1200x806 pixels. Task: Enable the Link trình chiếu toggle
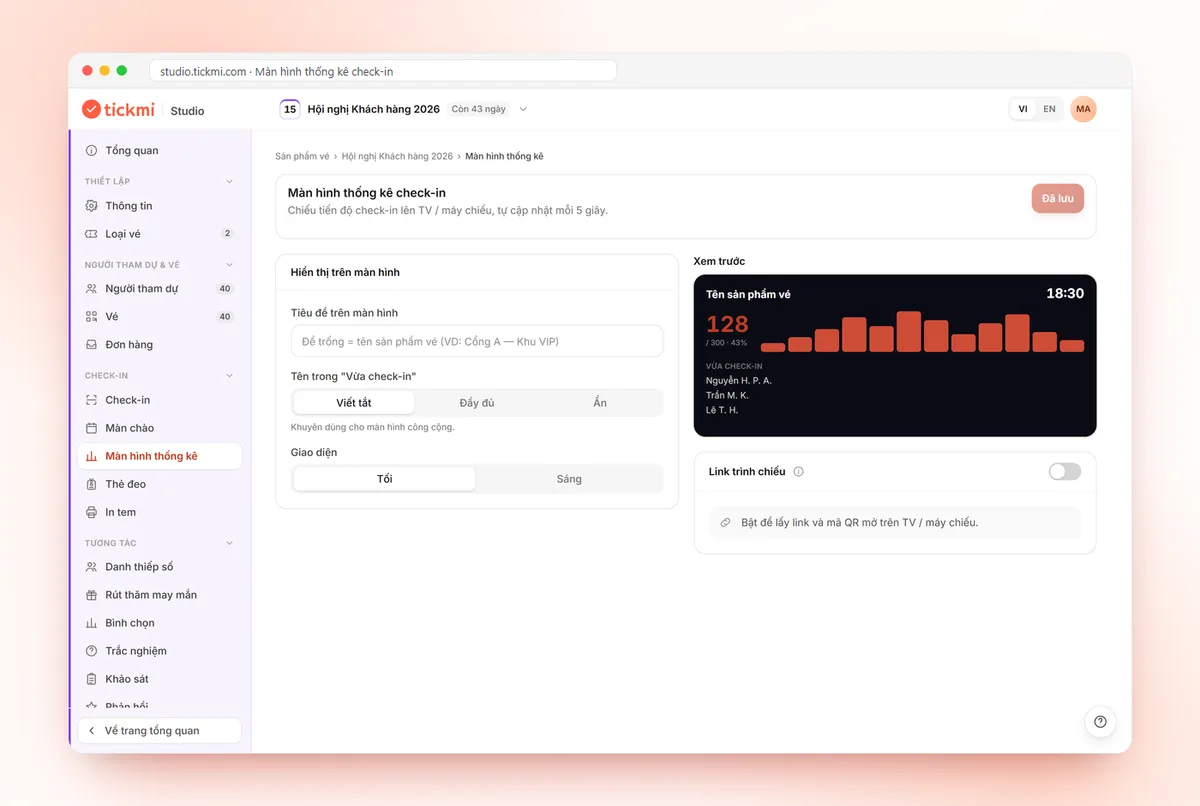pyautogui.click(x=1065, y=472)
